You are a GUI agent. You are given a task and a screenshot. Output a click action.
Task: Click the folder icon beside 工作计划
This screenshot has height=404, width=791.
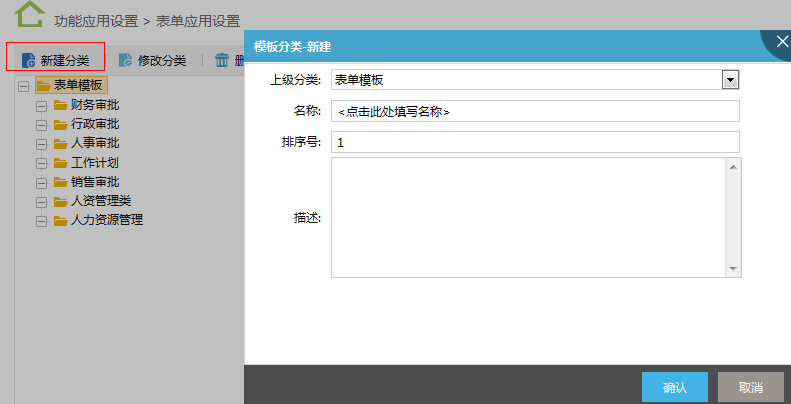pyautogui.click(x=60, y=162)
